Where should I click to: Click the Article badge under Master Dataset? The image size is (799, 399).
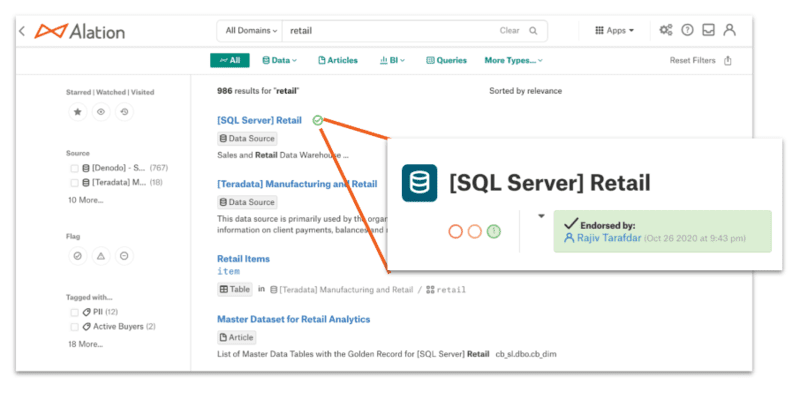click(236, 337)
